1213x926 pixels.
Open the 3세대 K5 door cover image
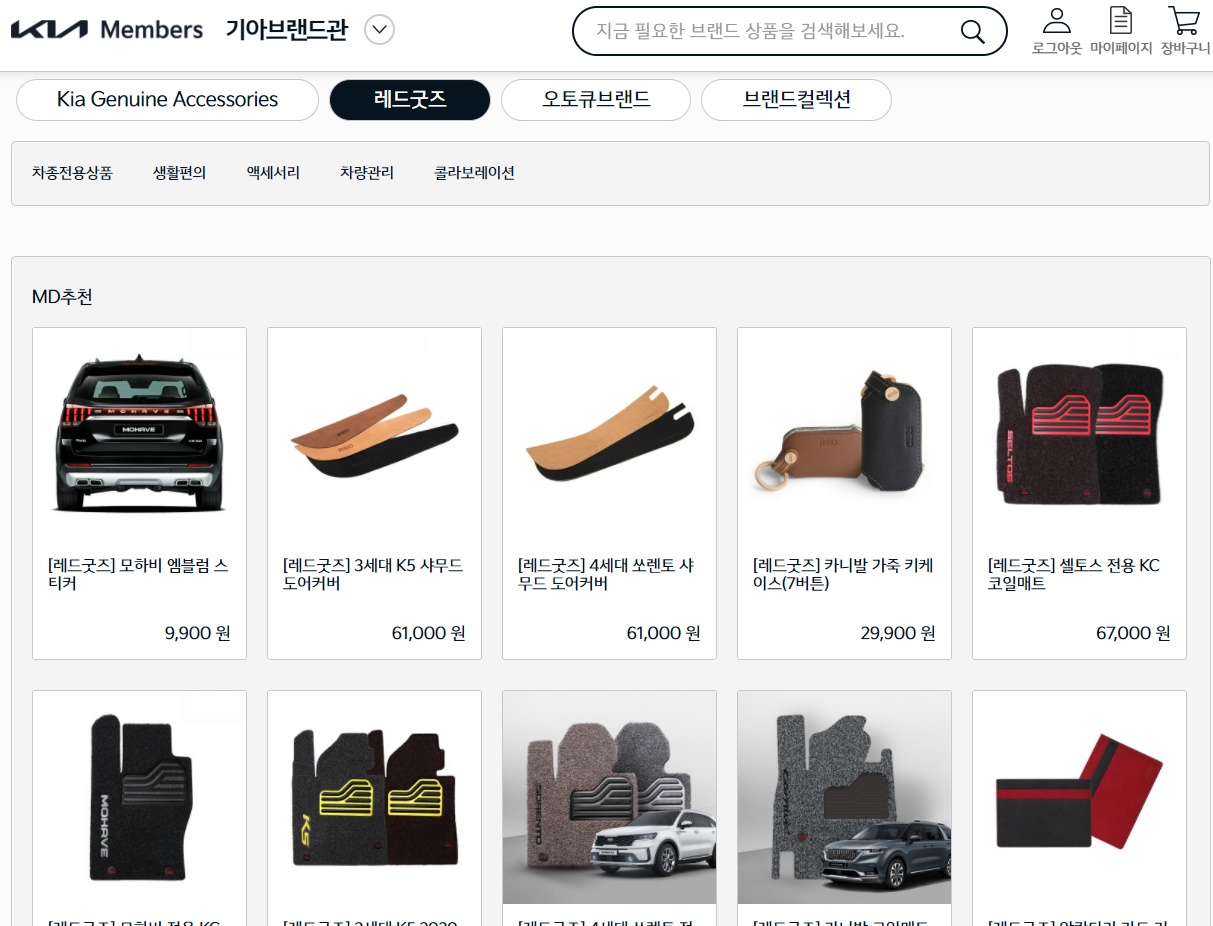374,434
